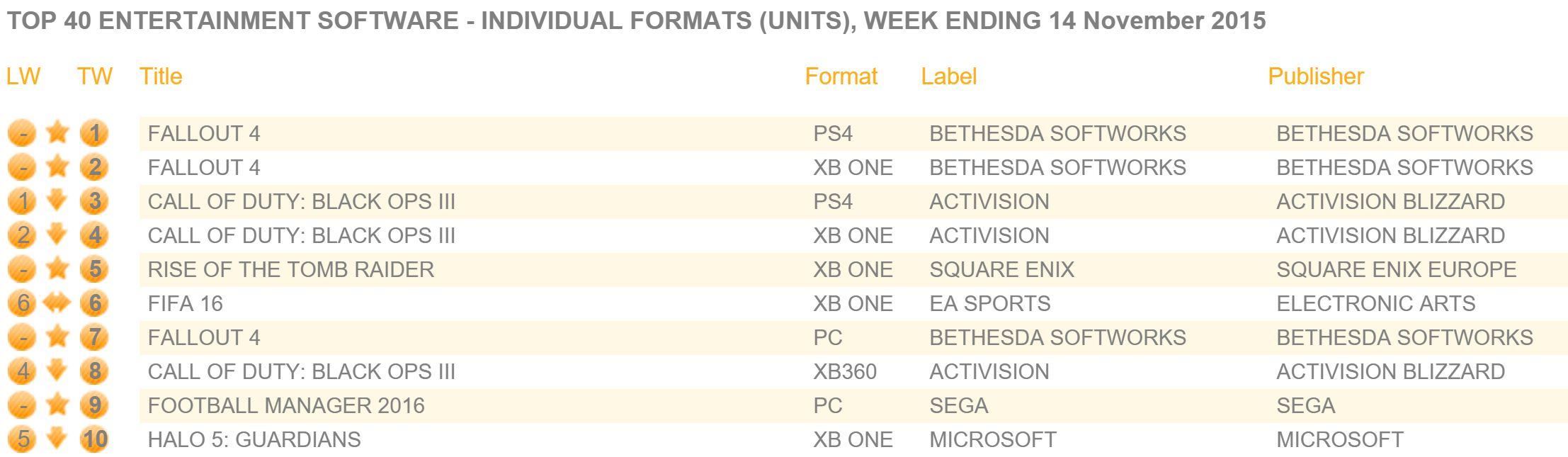Click the Label column header
1568x457 pixels.
(948, 76)
